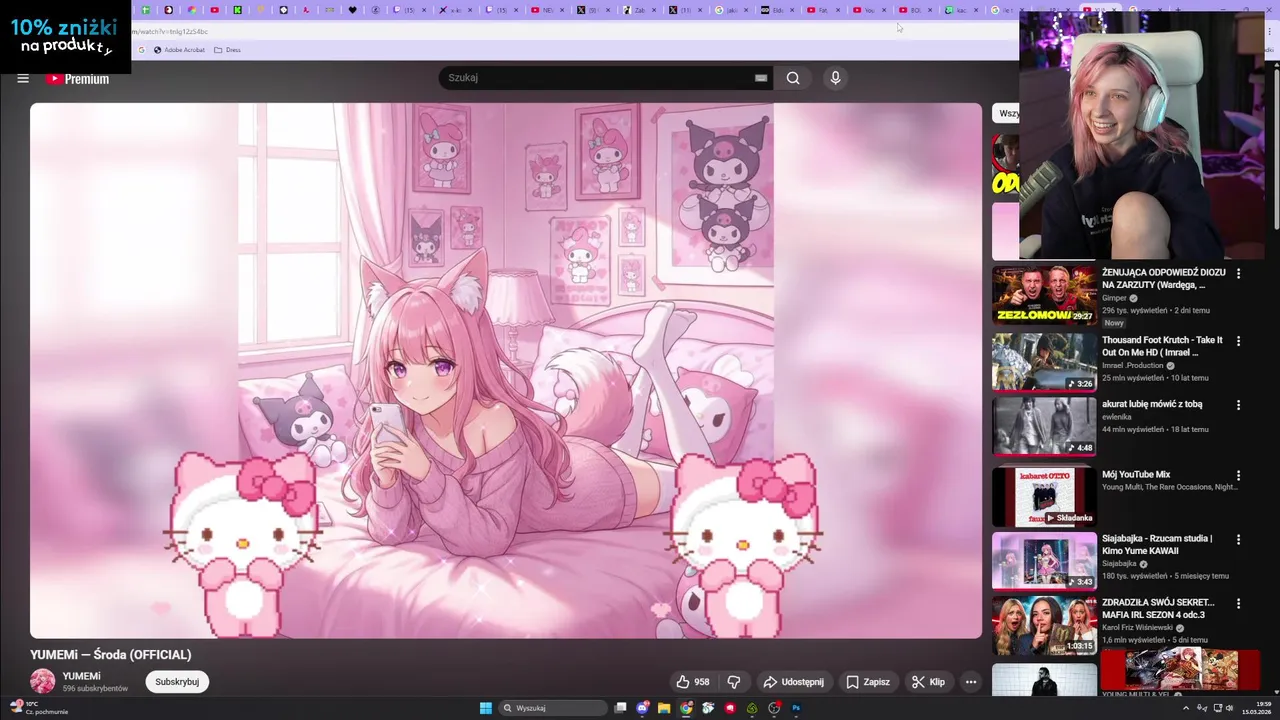Open the YouTube guide hamburger menu

pos(23,78)
